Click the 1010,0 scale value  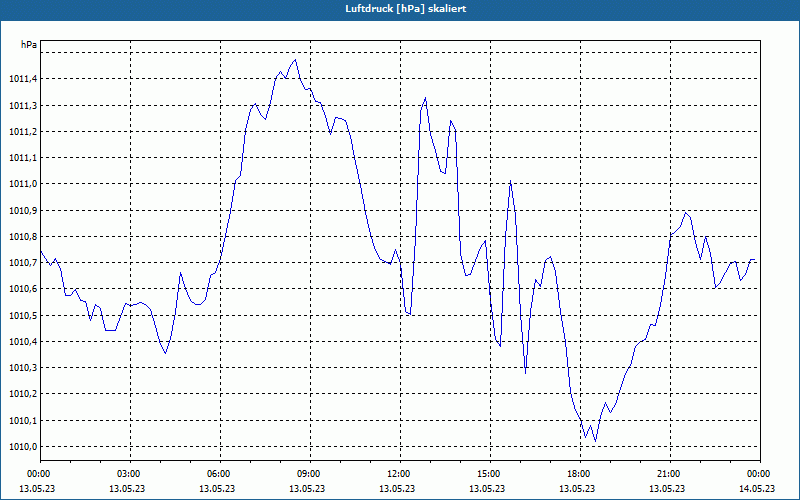click(x=22, y=447)
